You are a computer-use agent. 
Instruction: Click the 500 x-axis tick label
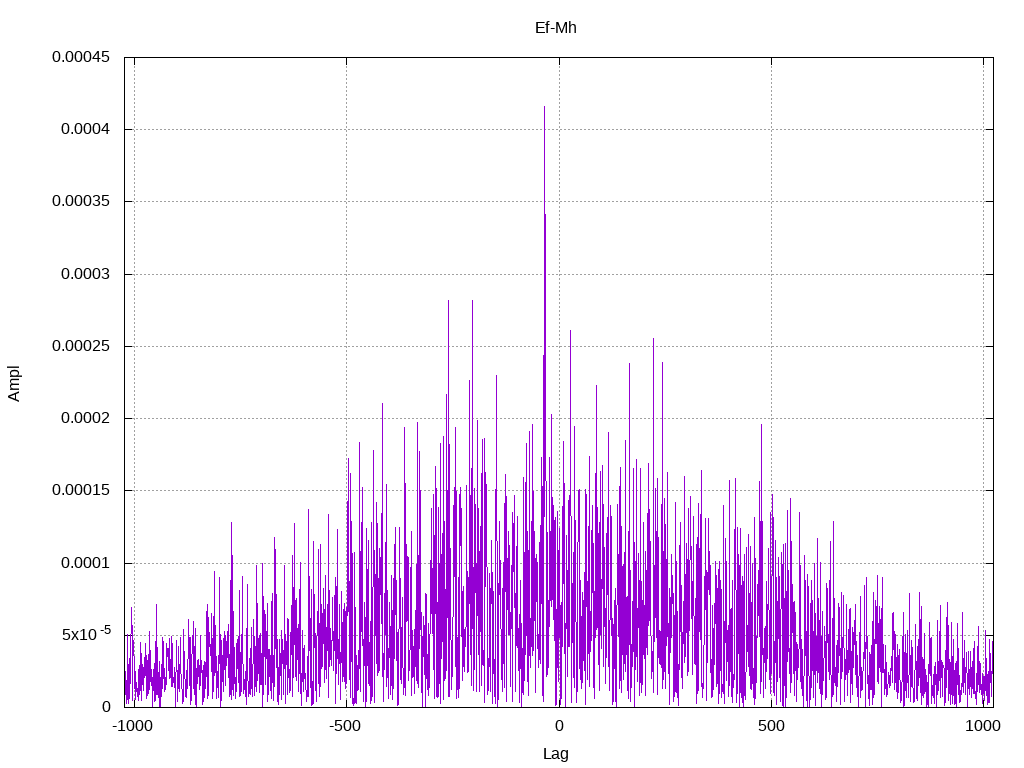pyautogui.click(x=771, y=726)
